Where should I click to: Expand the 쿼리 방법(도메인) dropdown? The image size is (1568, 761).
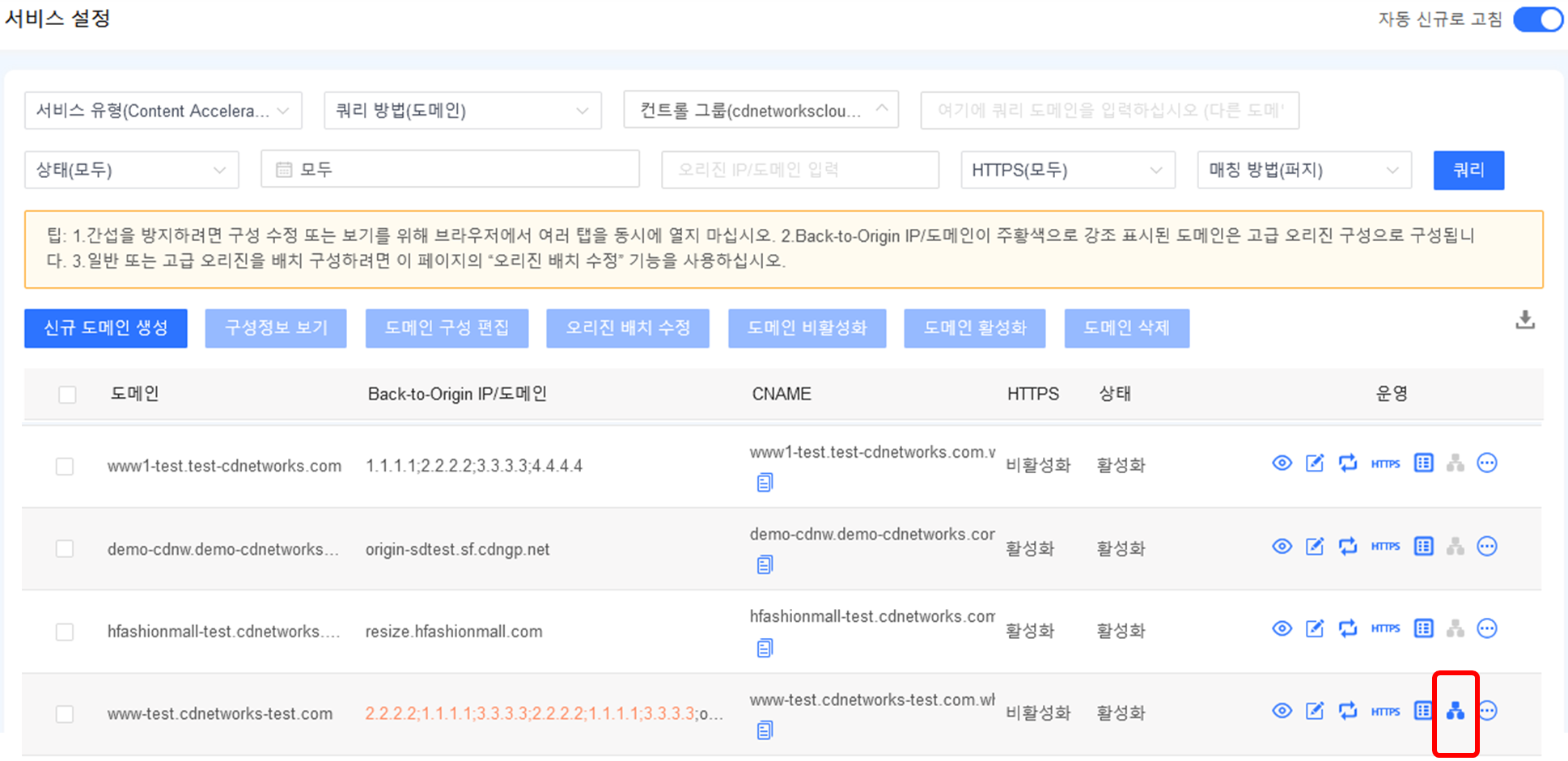(462, 111)
